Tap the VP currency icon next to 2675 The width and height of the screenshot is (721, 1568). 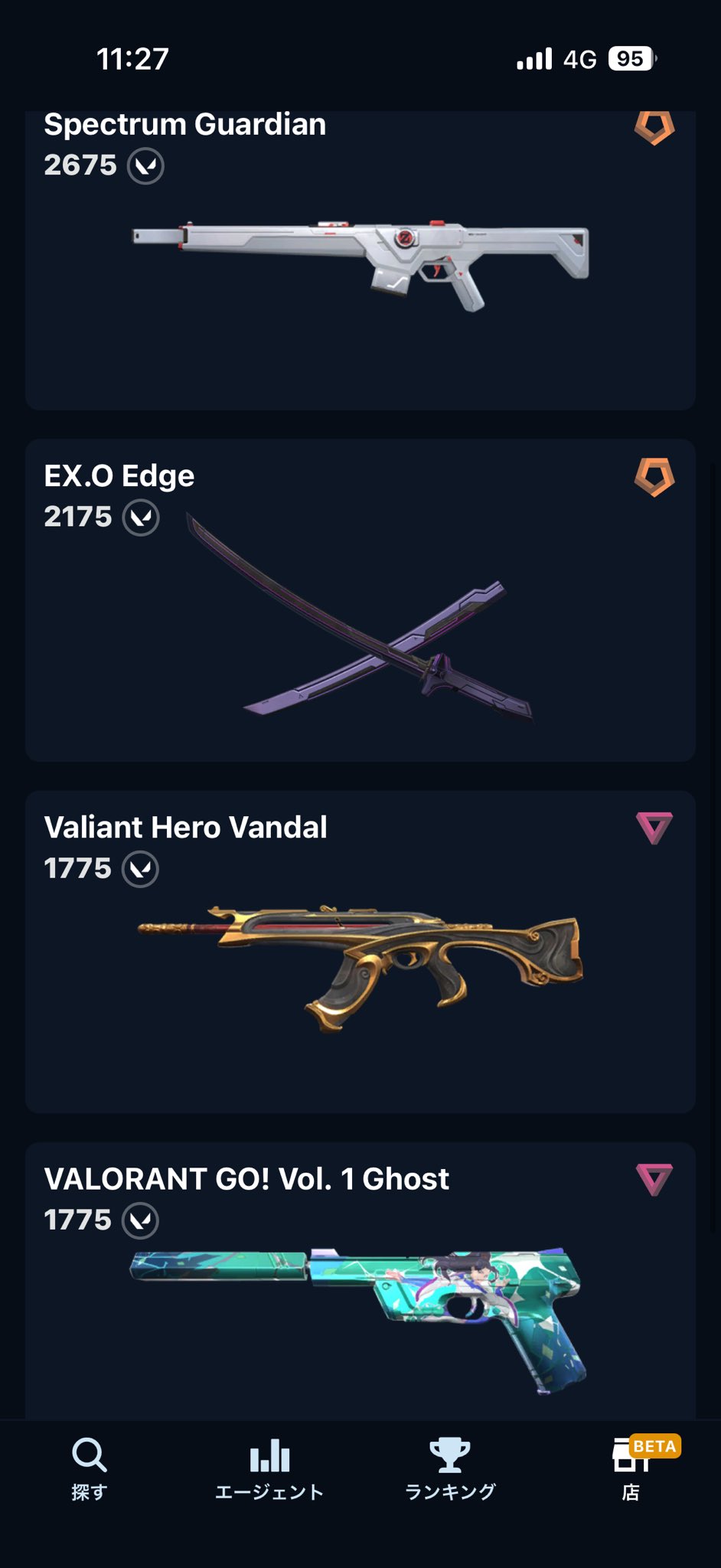click(x=145, y=165)
